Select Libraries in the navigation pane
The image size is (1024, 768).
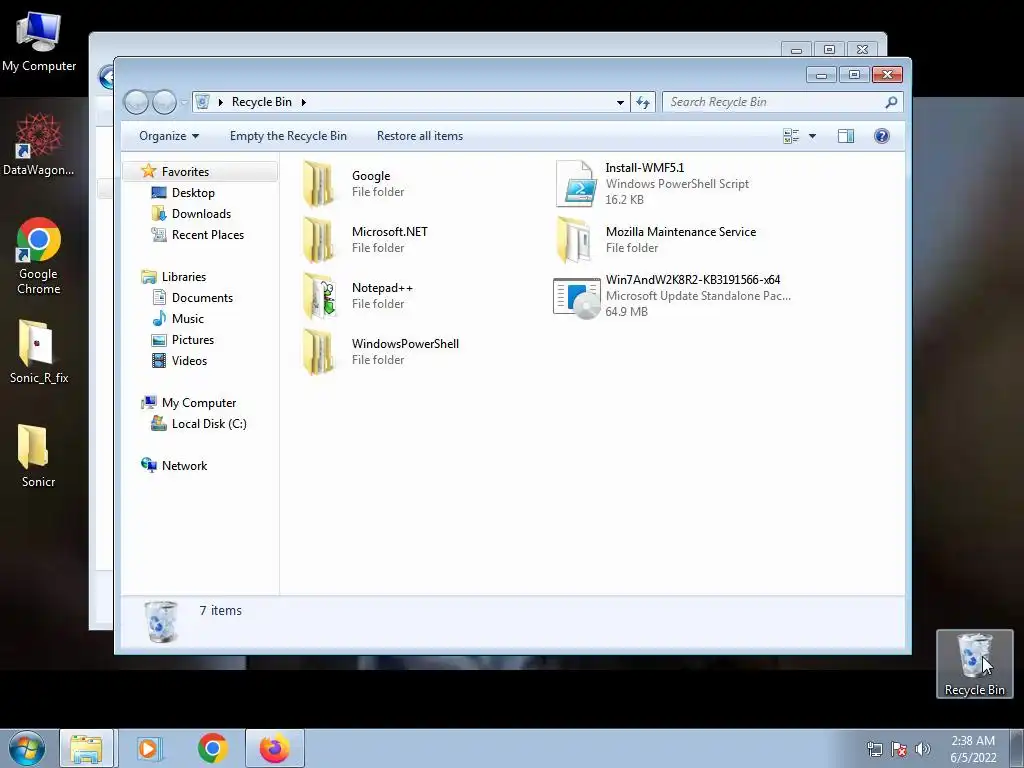184,277
